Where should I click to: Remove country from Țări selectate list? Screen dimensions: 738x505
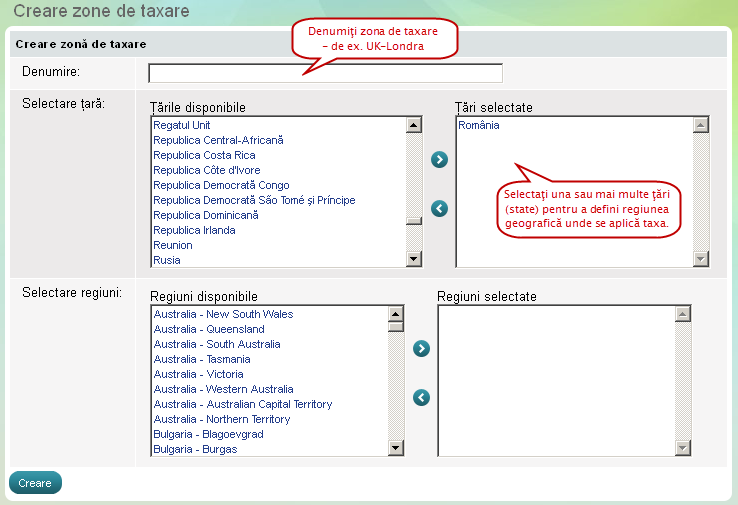439,209
